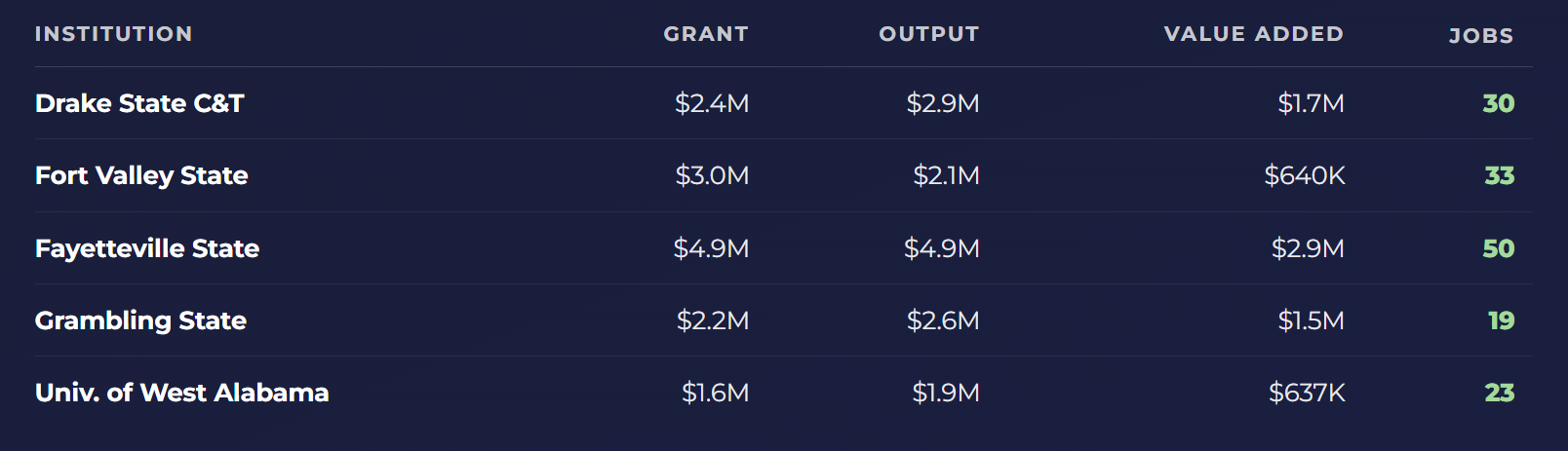1568x451 pixels.
Task: Click the JOBS column header
Action: (x=1480, y=36)
